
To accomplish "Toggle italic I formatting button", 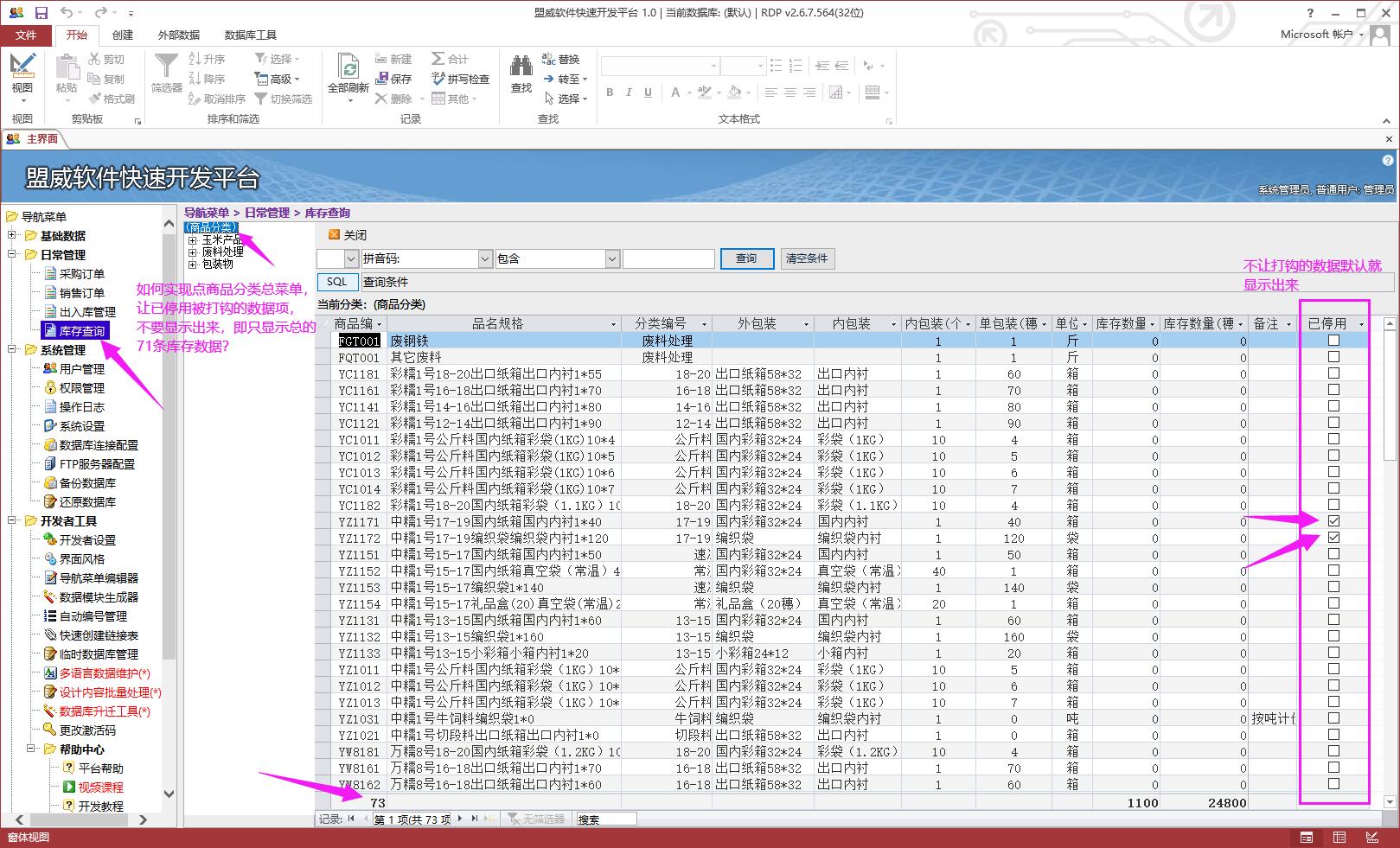I will 629,92.
